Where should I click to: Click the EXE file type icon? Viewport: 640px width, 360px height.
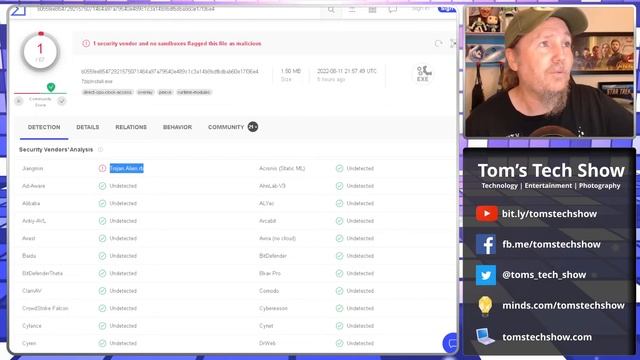[x=423, y=73]
